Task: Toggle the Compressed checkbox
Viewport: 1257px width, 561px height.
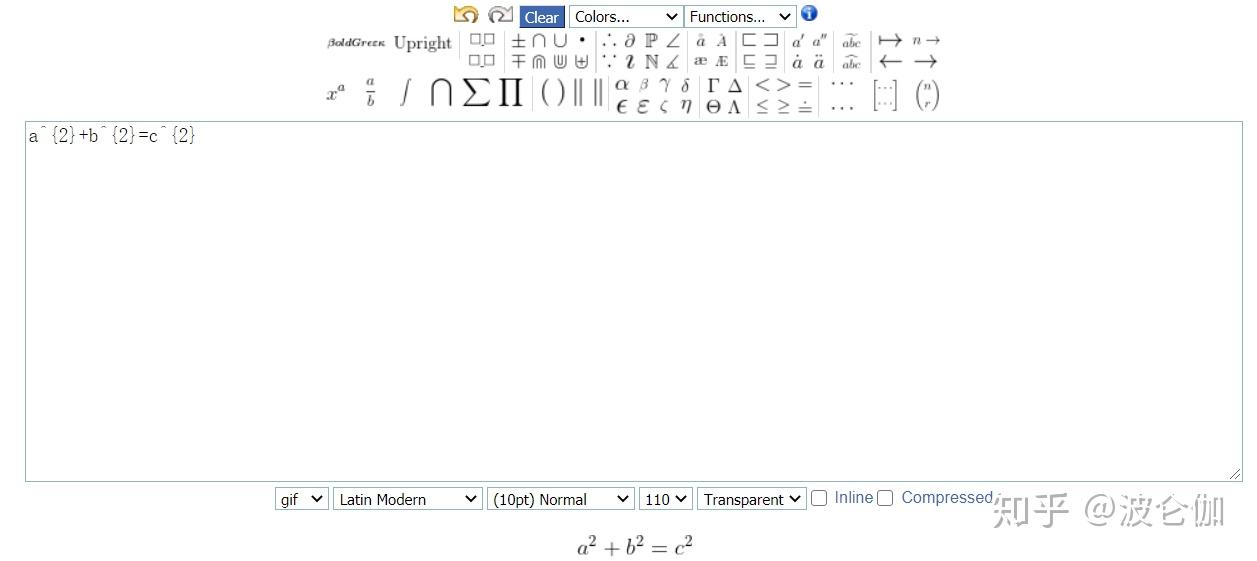Action: click(x=885, y=498)
